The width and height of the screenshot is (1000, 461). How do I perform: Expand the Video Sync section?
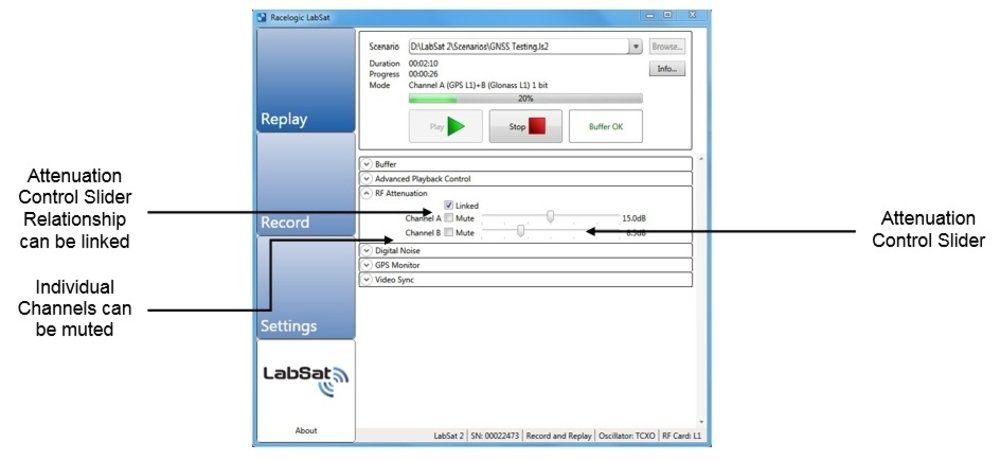(x=367, y=279)
